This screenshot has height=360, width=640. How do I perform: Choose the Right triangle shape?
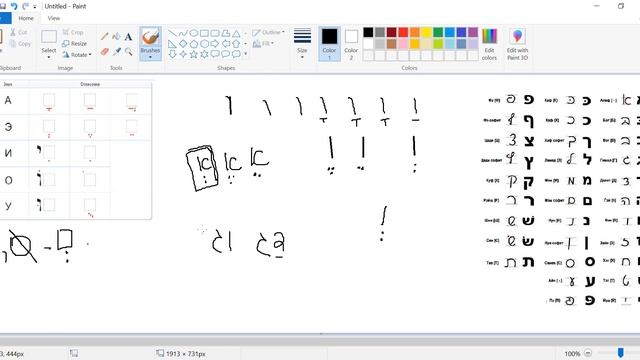tap(173, 44)
